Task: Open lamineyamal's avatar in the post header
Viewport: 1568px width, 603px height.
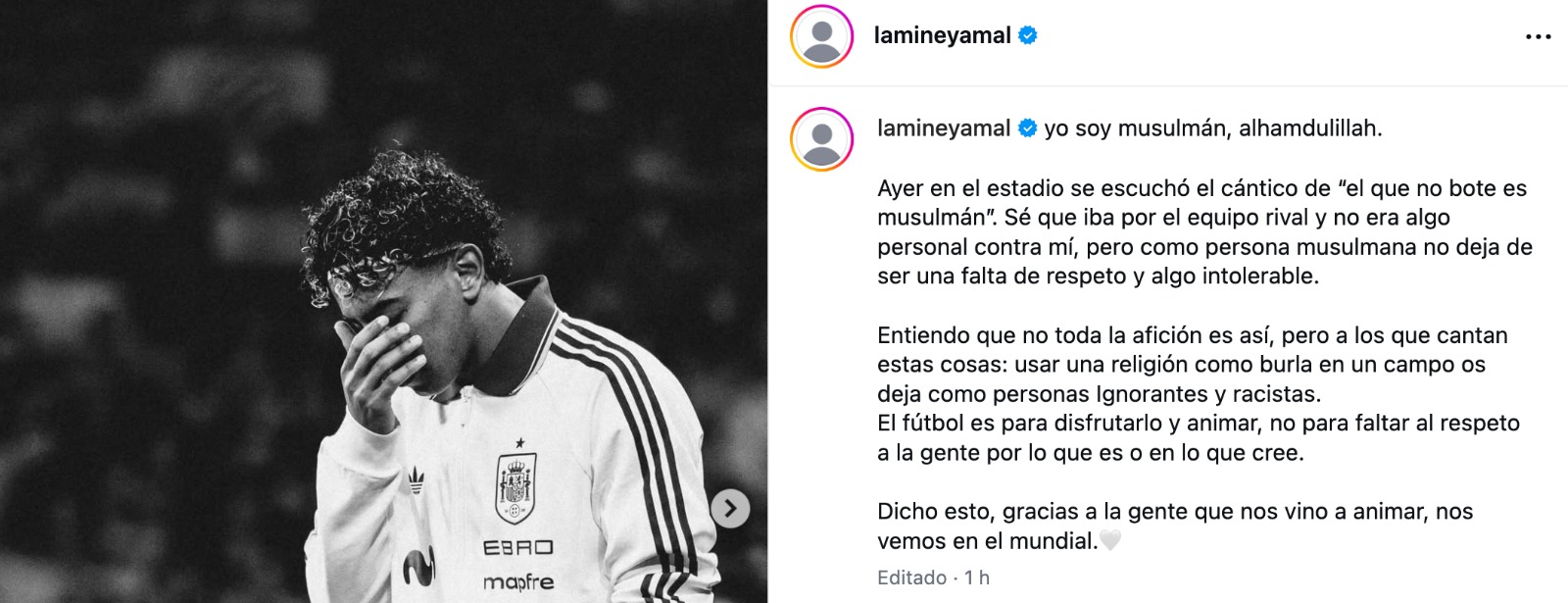Action: (821, 36)
